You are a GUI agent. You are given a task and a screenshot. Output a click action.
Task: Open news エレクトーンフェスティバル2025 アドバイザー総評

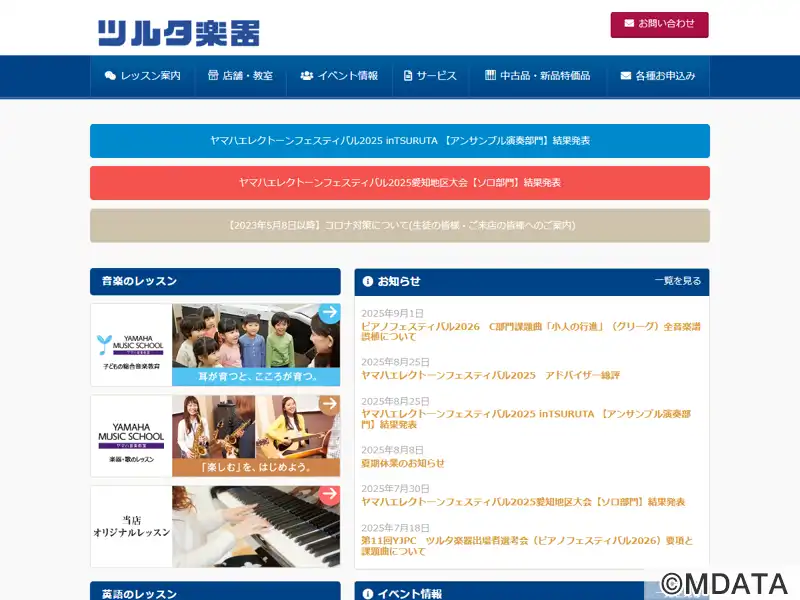490,376
